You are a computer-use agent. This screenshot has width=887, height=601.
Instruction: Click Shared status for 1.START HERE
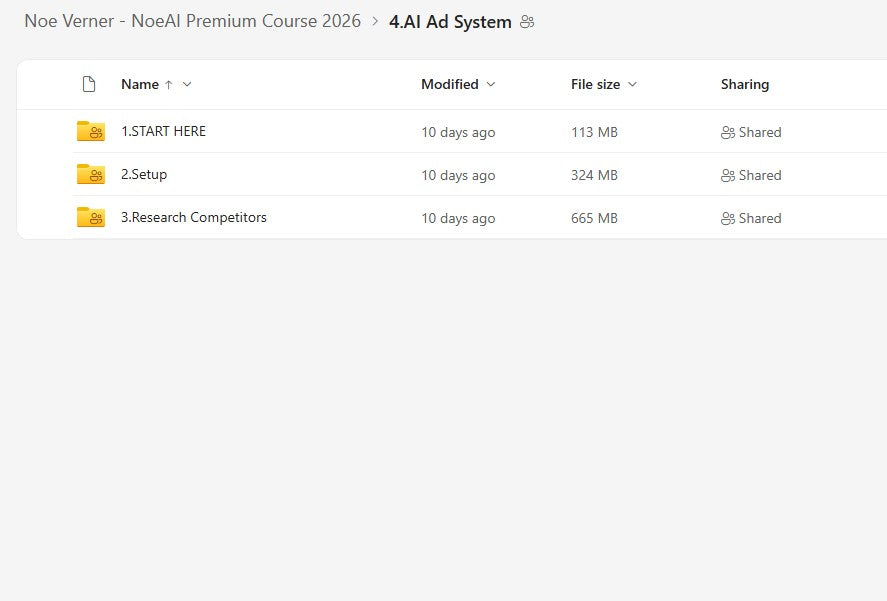tap(760, 132)
